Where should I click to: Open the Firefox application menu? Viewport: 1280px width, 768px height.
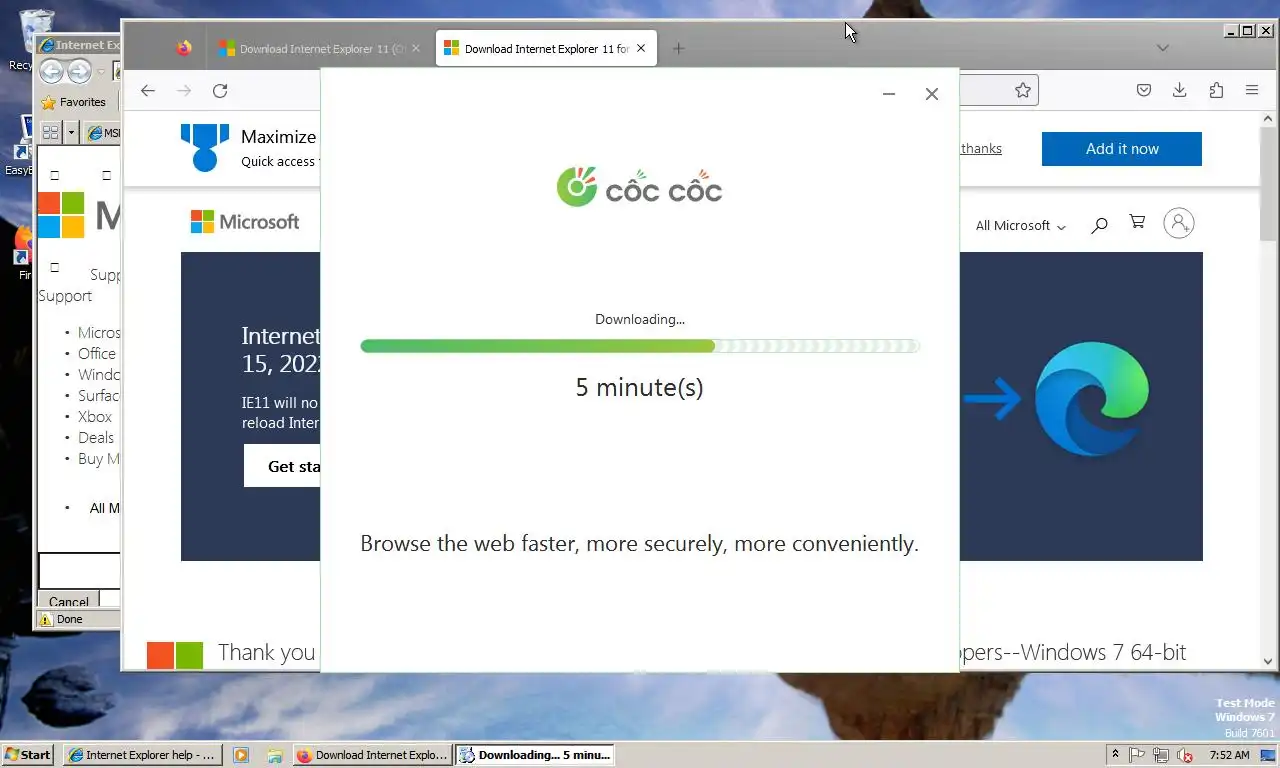[1252, 90]
